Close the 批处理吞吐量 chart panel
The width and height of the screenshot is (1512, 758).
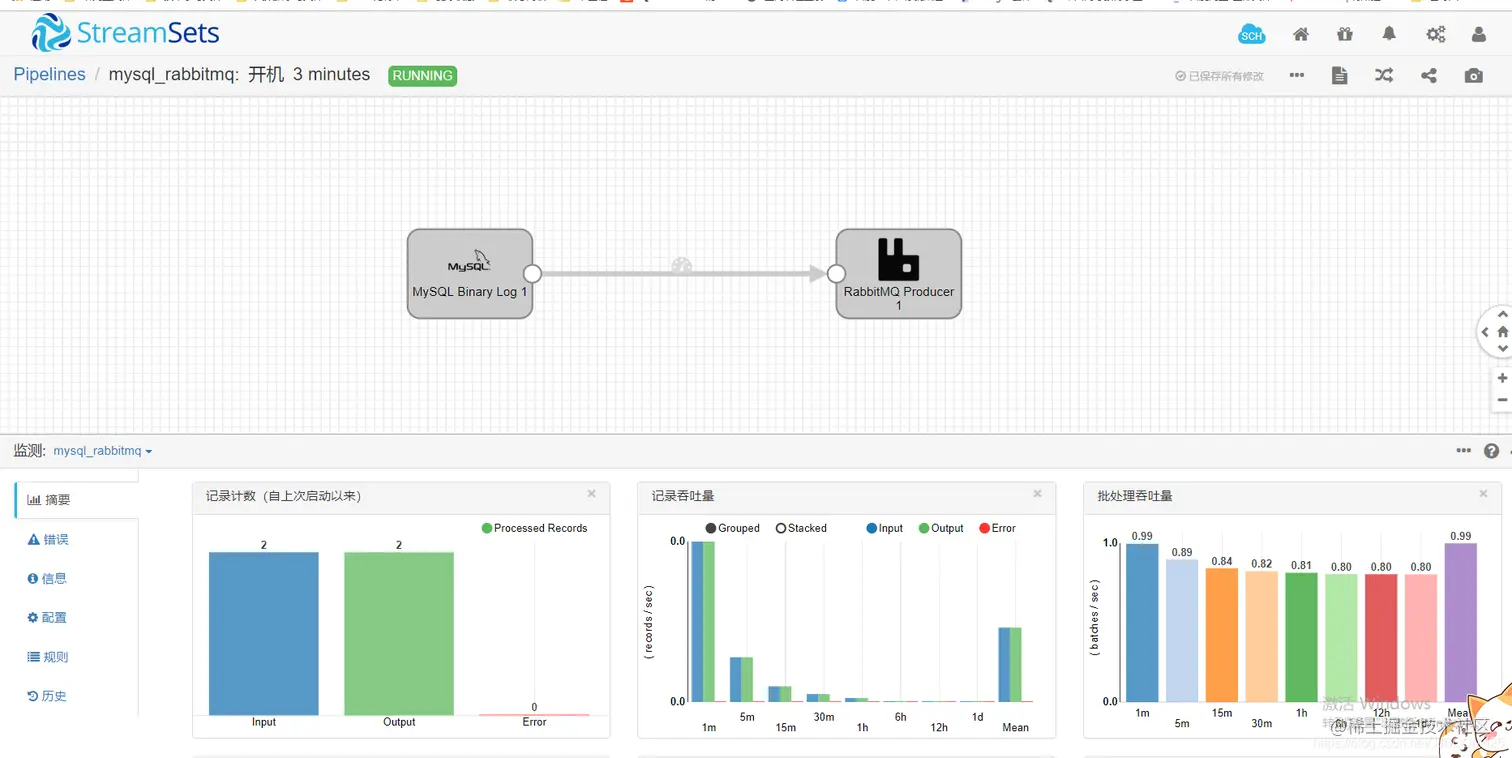(1483, 494)
